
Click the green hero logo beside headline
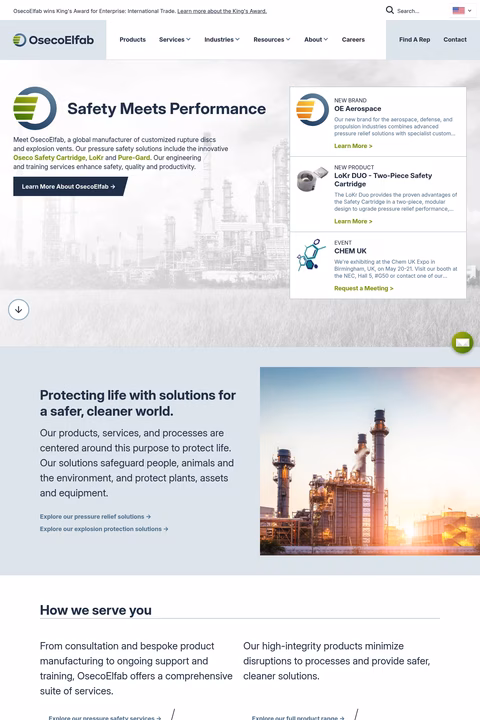[x=34, y=108]
